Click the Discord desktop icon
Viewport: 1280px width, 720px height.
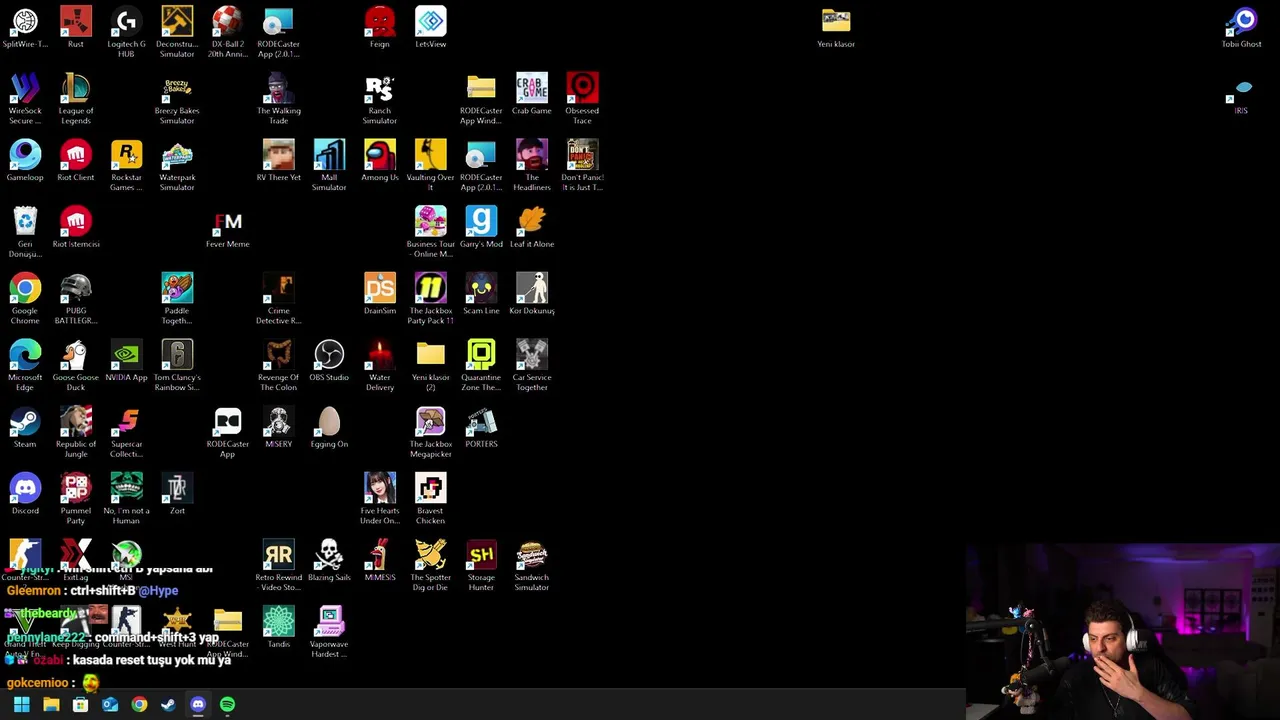25,494
